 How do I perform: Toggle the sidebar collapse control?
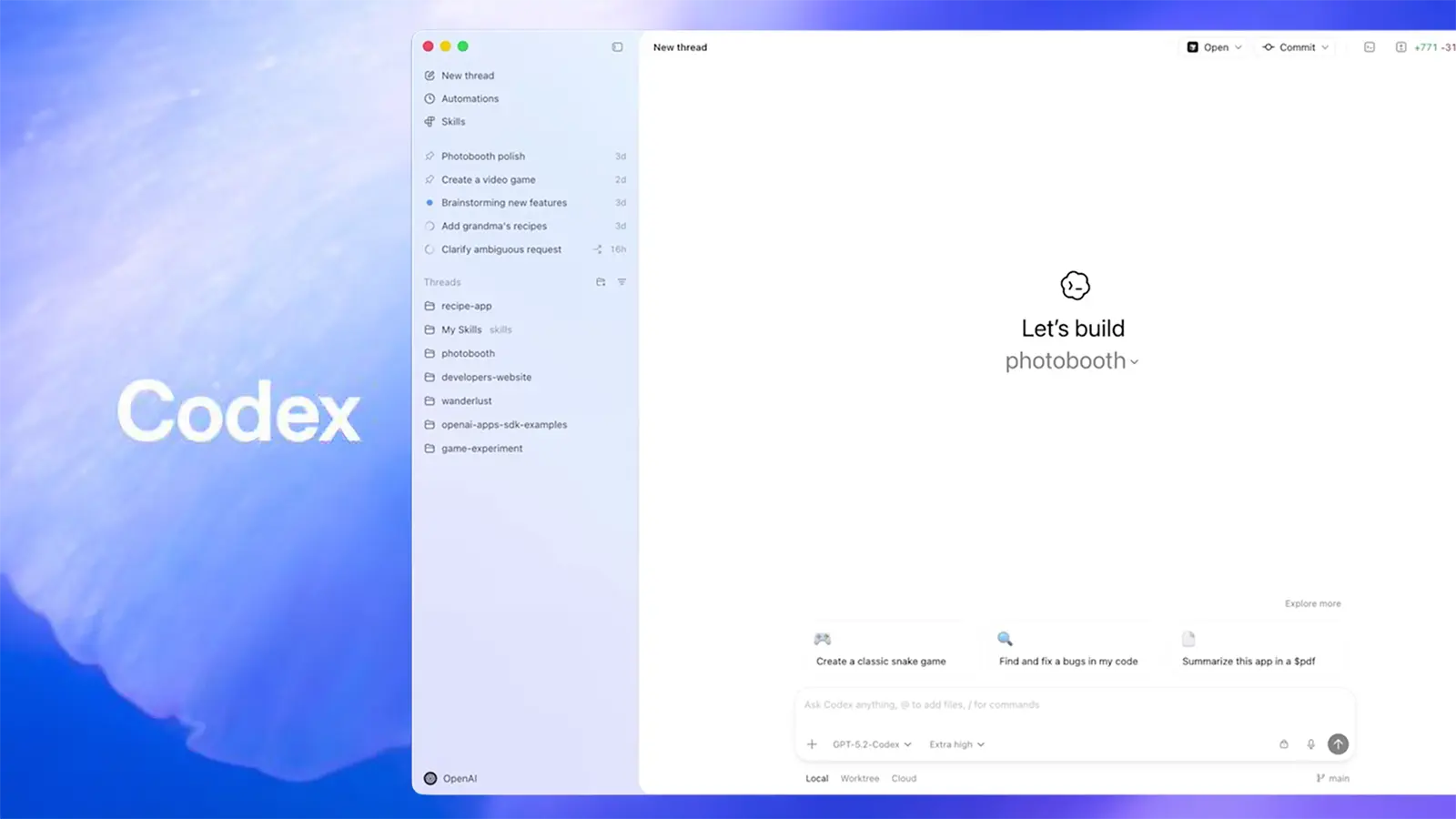(x=617, y=46)
